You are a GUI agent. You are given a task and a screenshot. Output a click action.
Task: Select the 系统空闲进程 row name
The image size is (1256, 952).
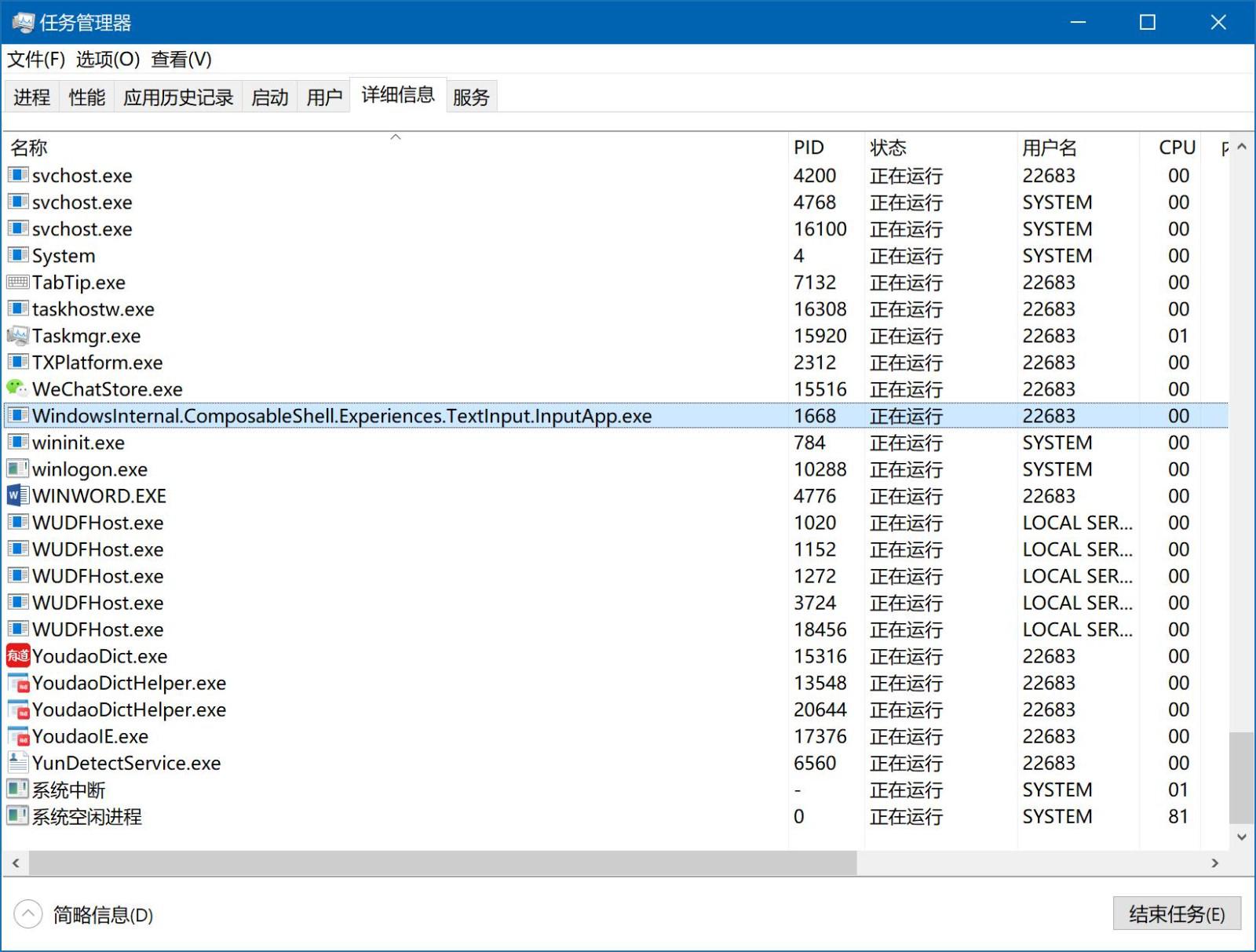pos(87,816)
